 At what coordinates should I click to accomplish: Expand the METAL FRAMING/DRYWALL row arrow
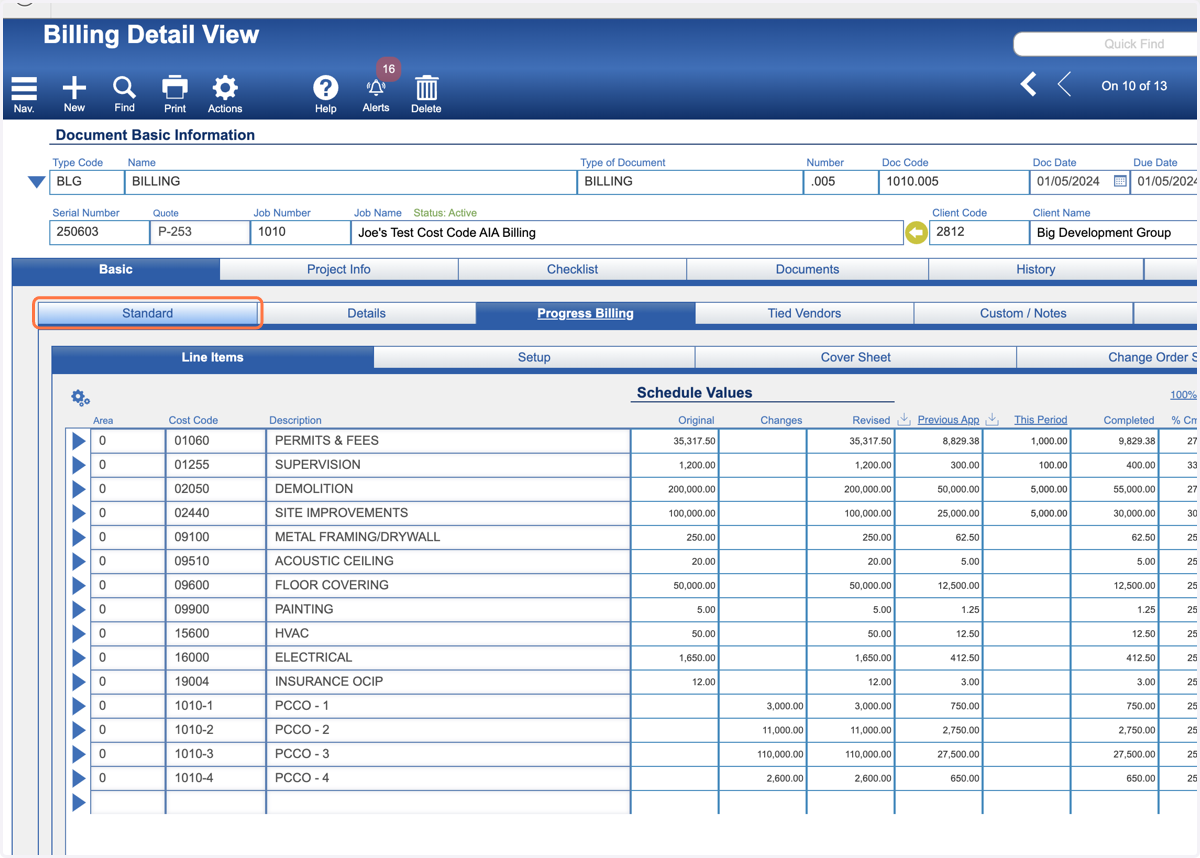click(x=79, y=537)
